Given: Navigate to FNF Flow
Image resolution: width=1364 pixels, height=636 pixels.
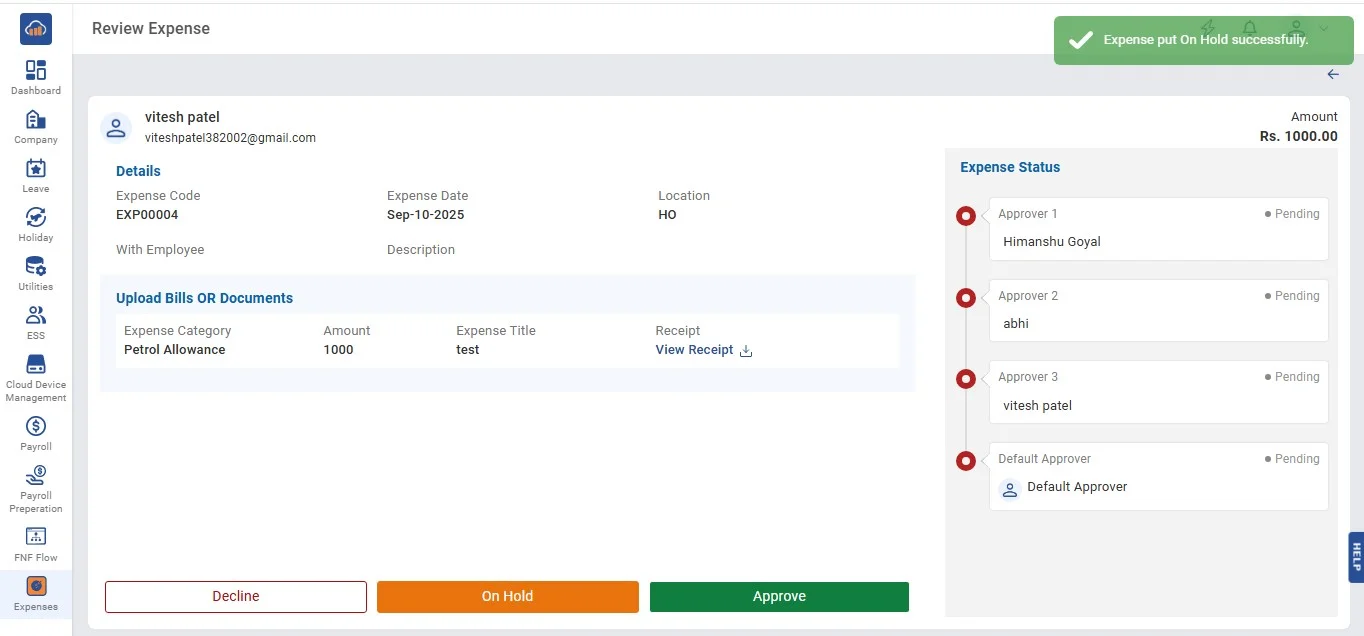Looking at the screenshot, I should 36,543.
